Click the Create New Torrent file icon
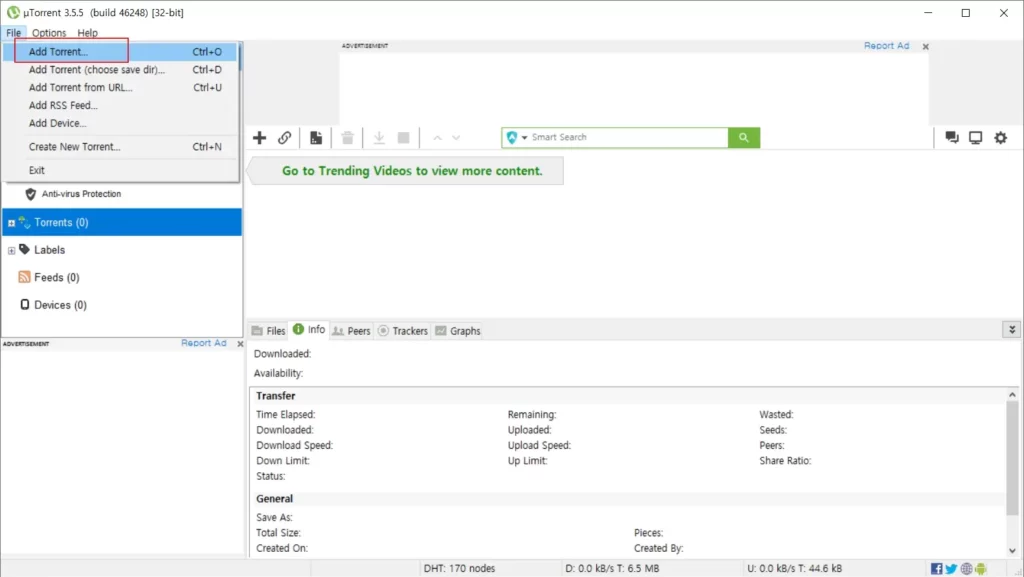 pos(316,138)
